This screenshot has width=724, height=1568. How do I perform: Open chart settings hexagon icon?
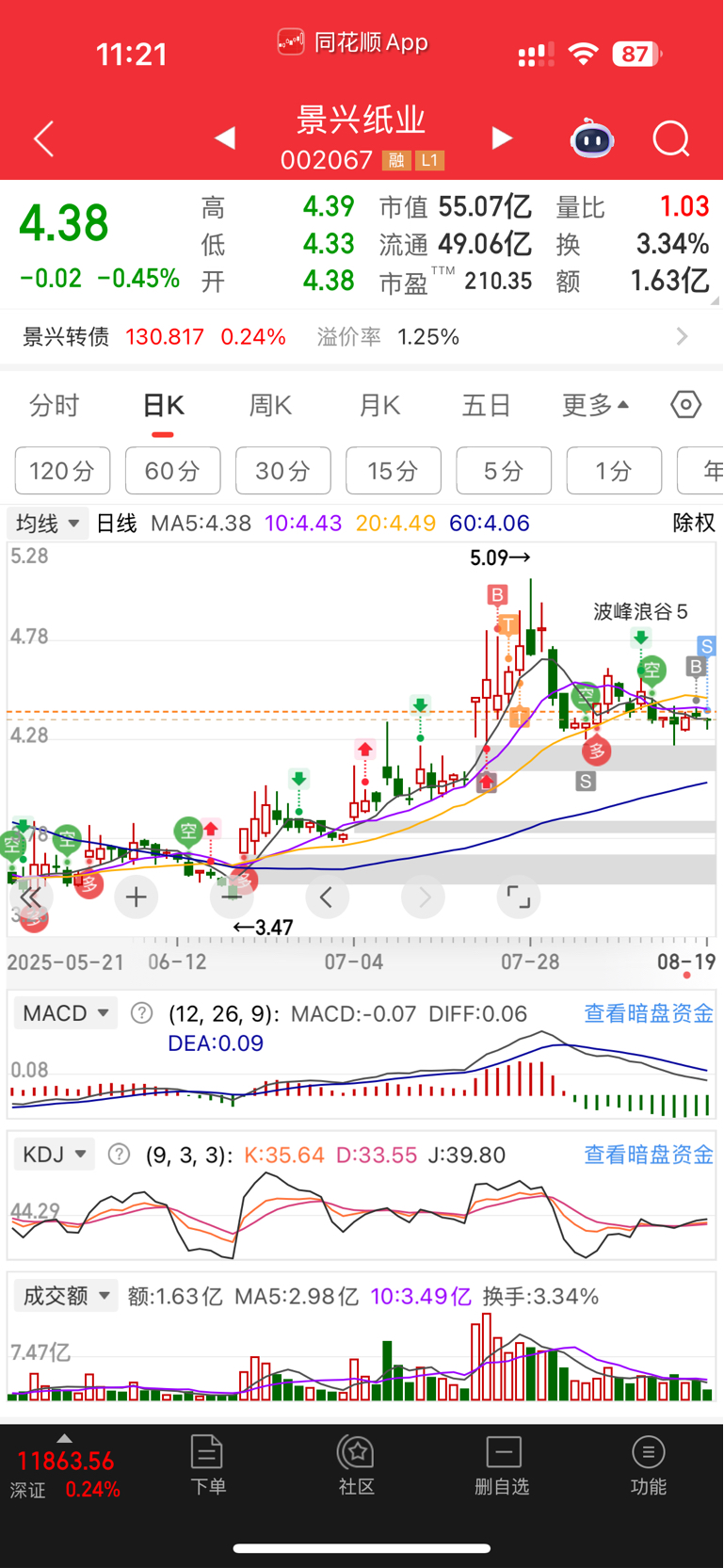coord(686,405)
